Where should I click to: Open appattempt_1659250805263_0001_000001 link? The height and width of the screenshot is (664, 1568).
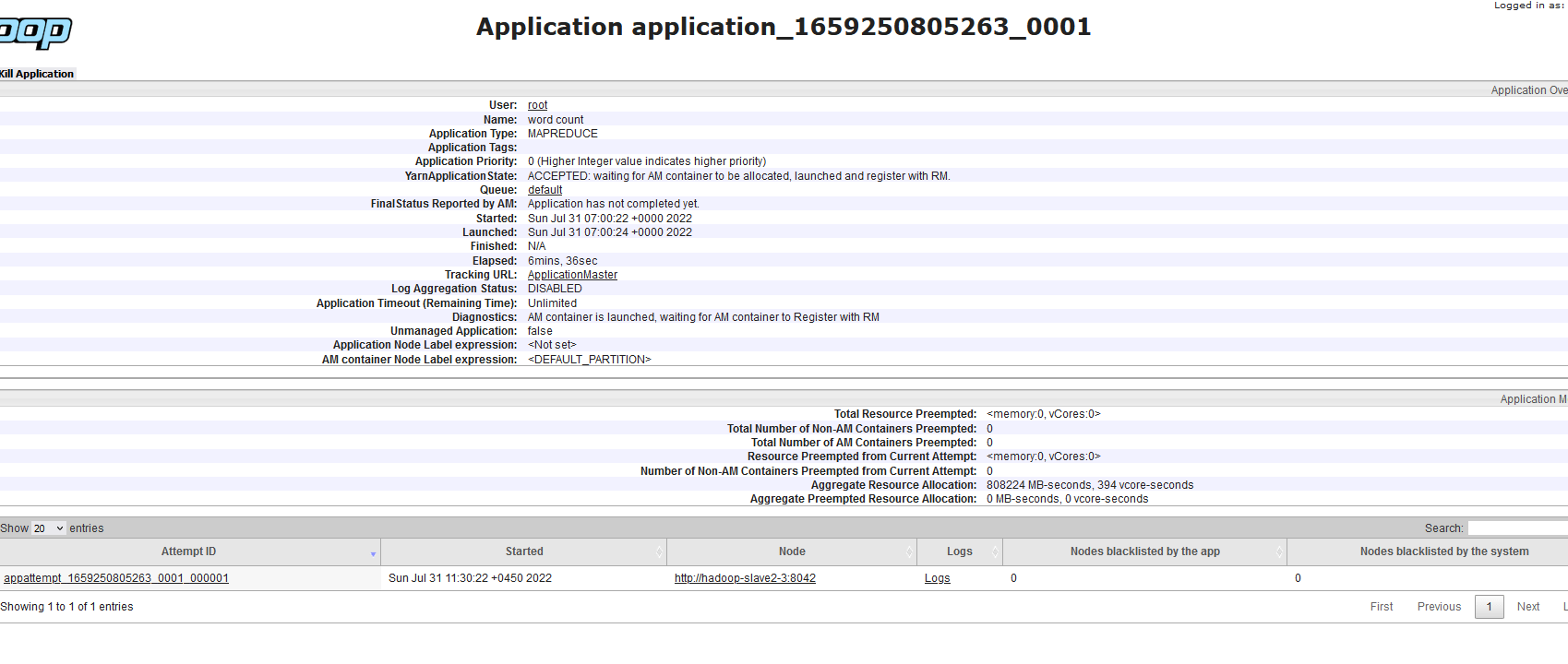click(x=116, y=578)
